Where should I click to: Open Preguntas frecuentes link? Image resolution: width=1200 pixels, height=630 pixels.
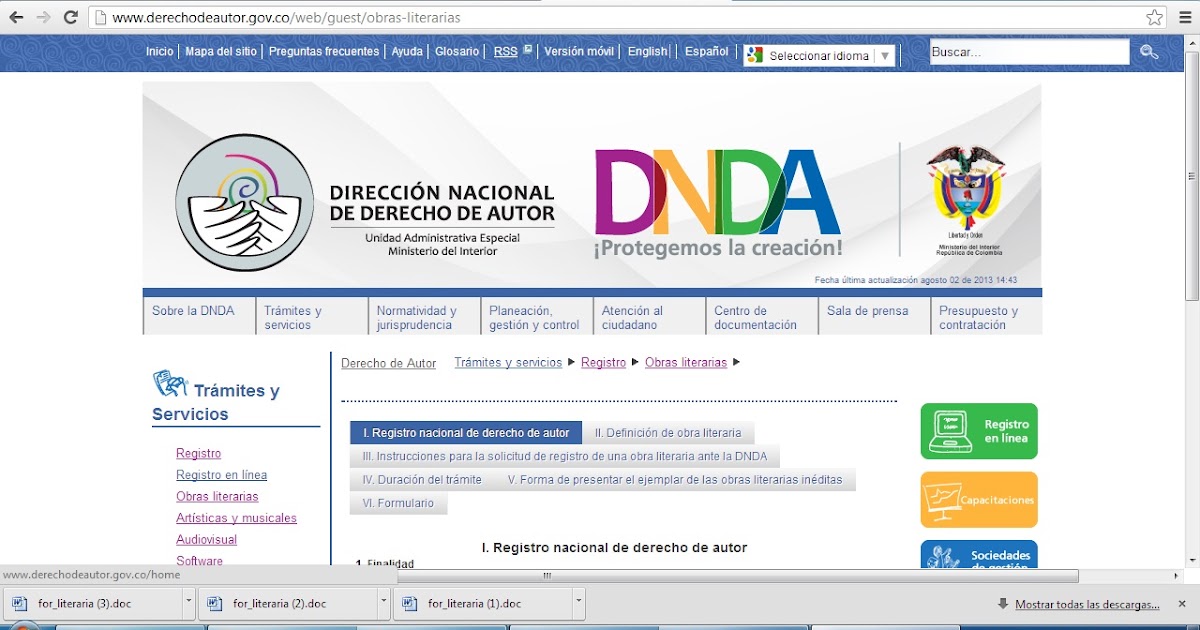(324, 51)
